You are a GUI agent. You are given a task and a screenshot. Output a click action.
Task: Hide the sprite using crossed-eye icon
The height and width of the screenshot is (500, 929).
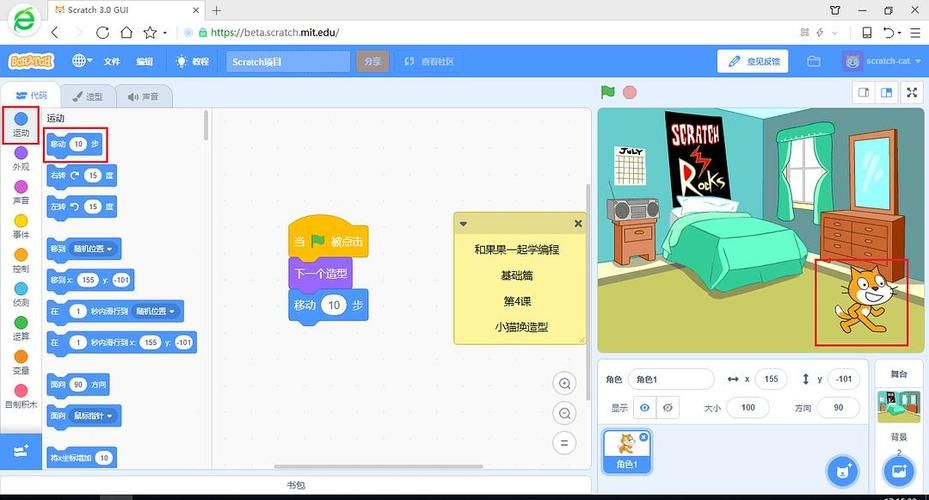[670, 408]
